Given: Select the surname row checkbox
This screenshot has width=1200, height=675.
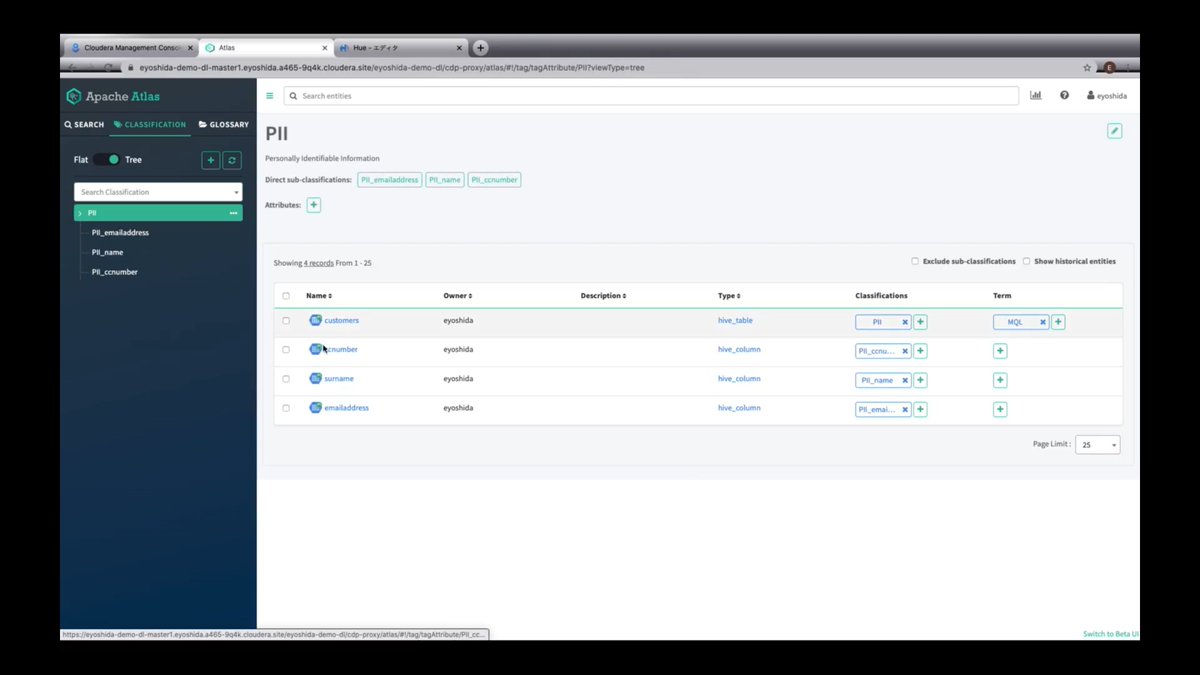Looking at the screenshot, I should point(286,379).
